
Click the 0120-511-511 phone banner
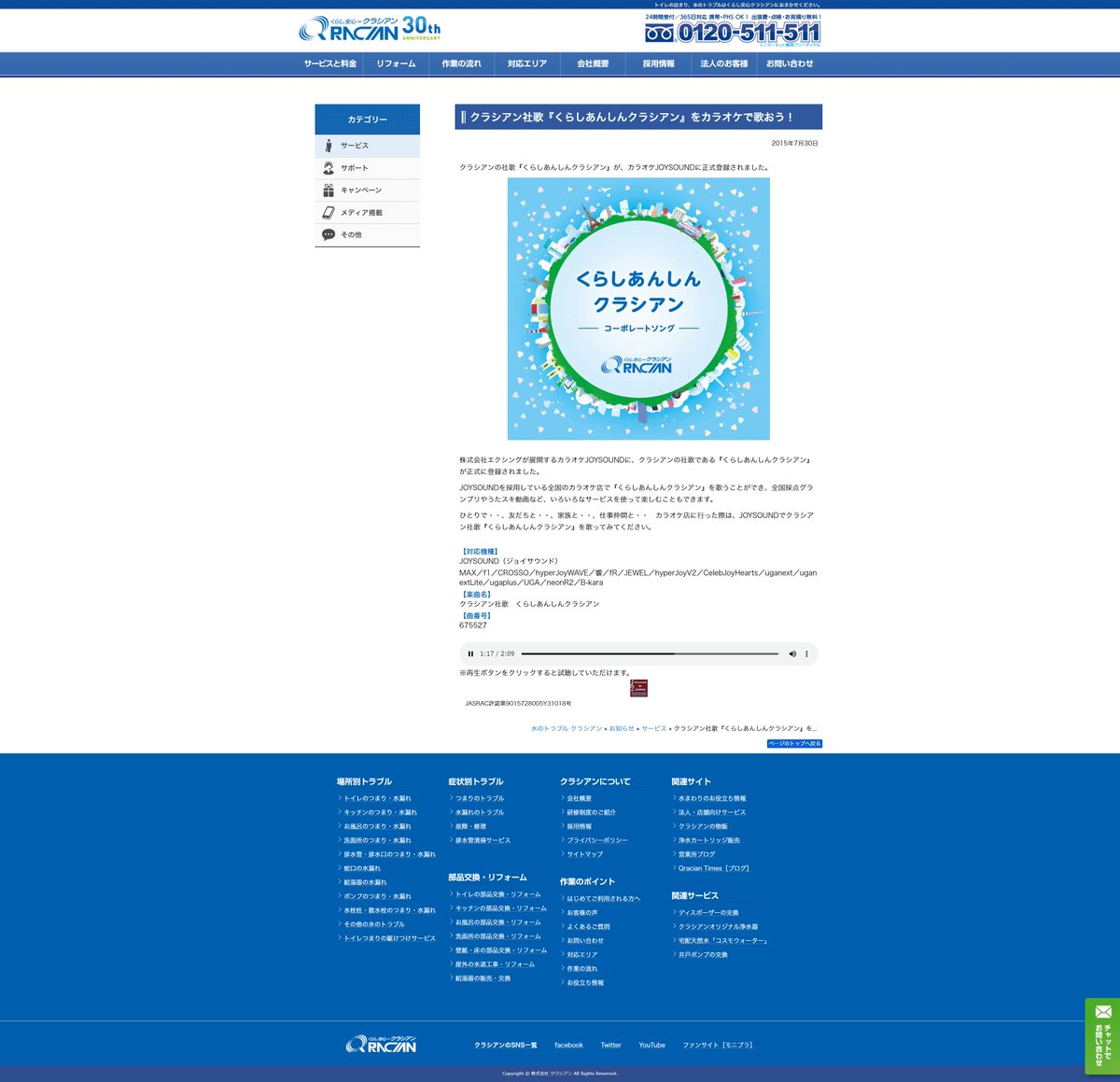[x=733, y=31]
